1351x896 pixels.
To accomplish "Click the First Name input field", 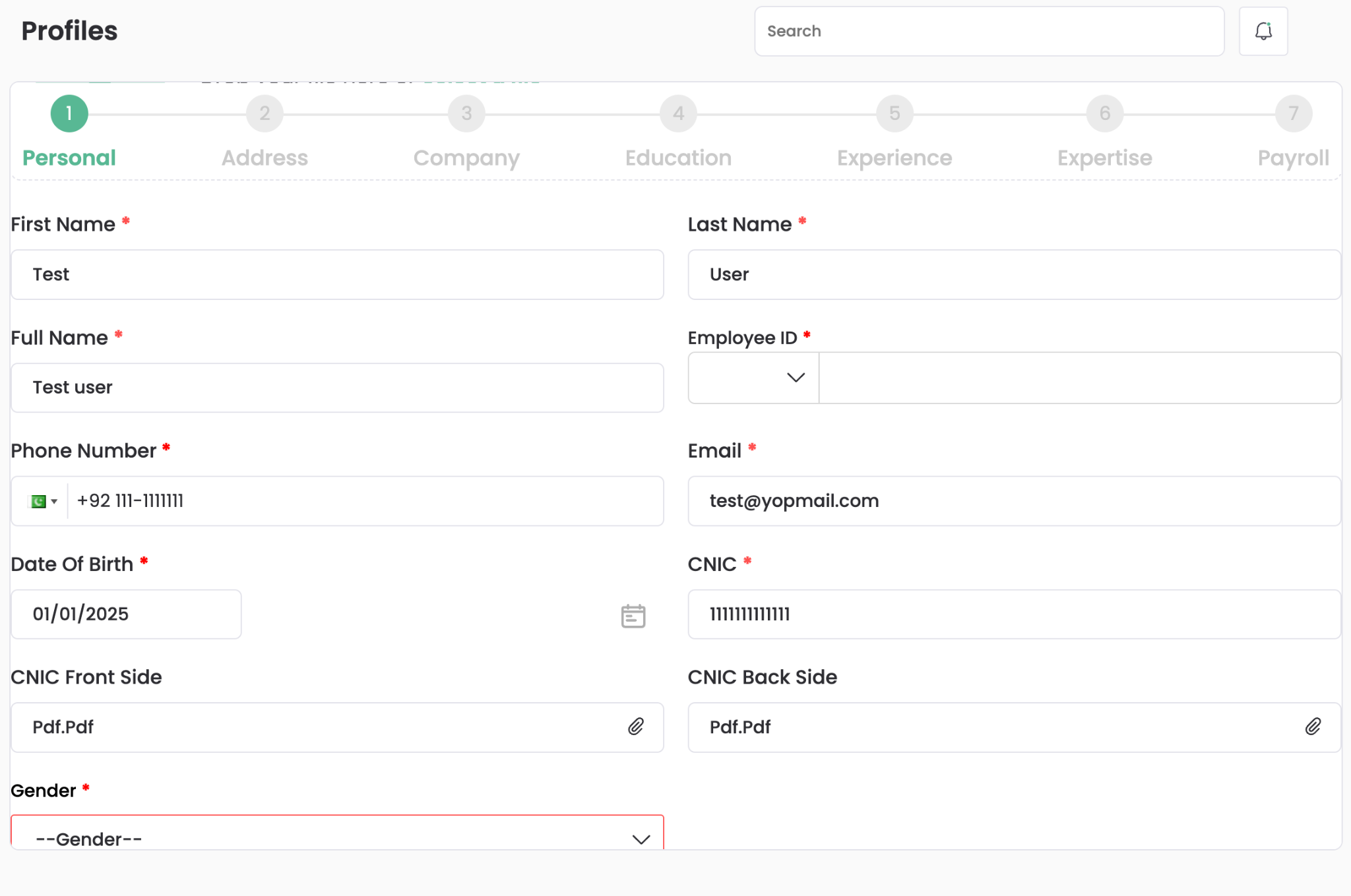I will coord(337,274).
